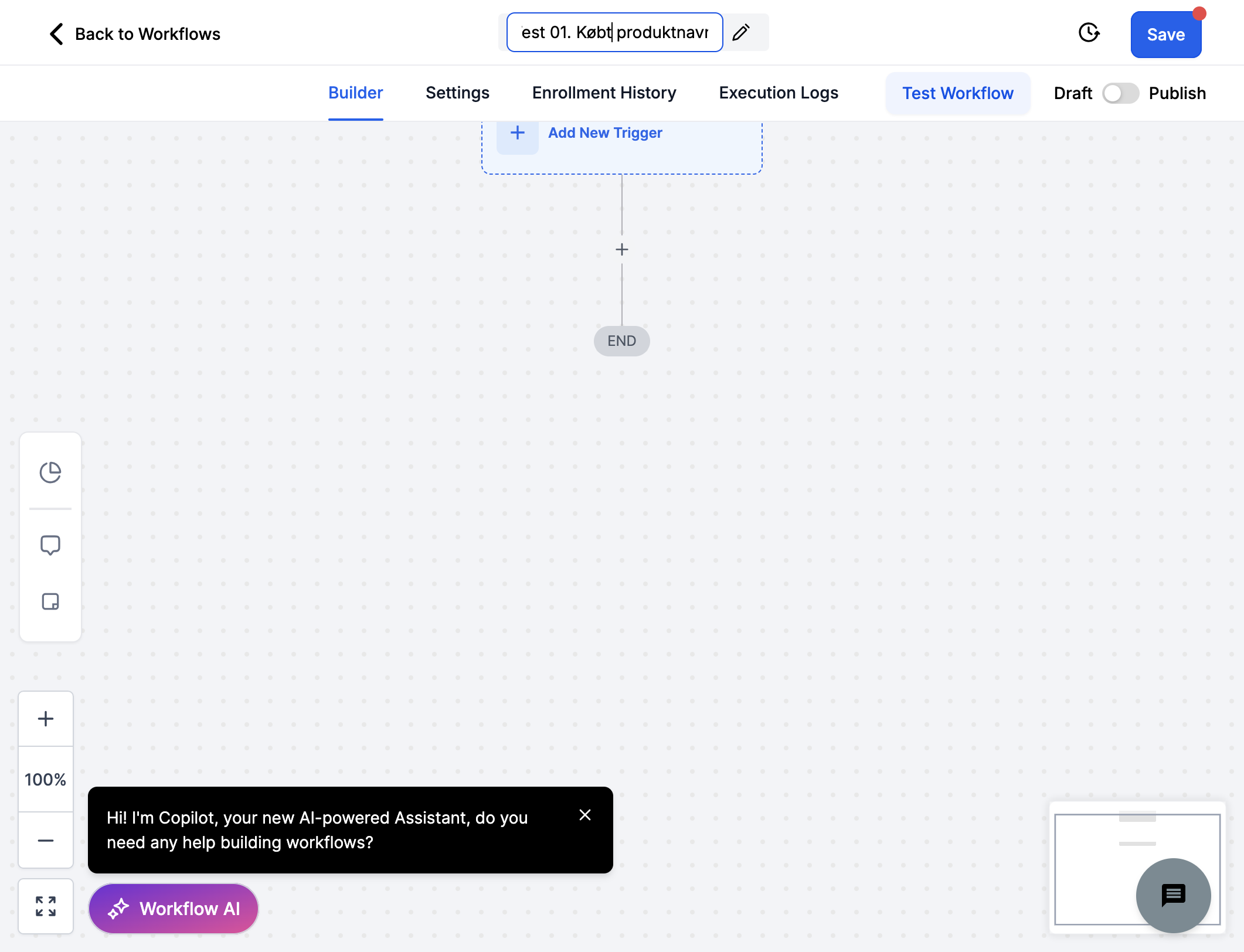Click the plus icon in Add New Trigger
Screen dimensions: 1244x952
tap(517, 133)
